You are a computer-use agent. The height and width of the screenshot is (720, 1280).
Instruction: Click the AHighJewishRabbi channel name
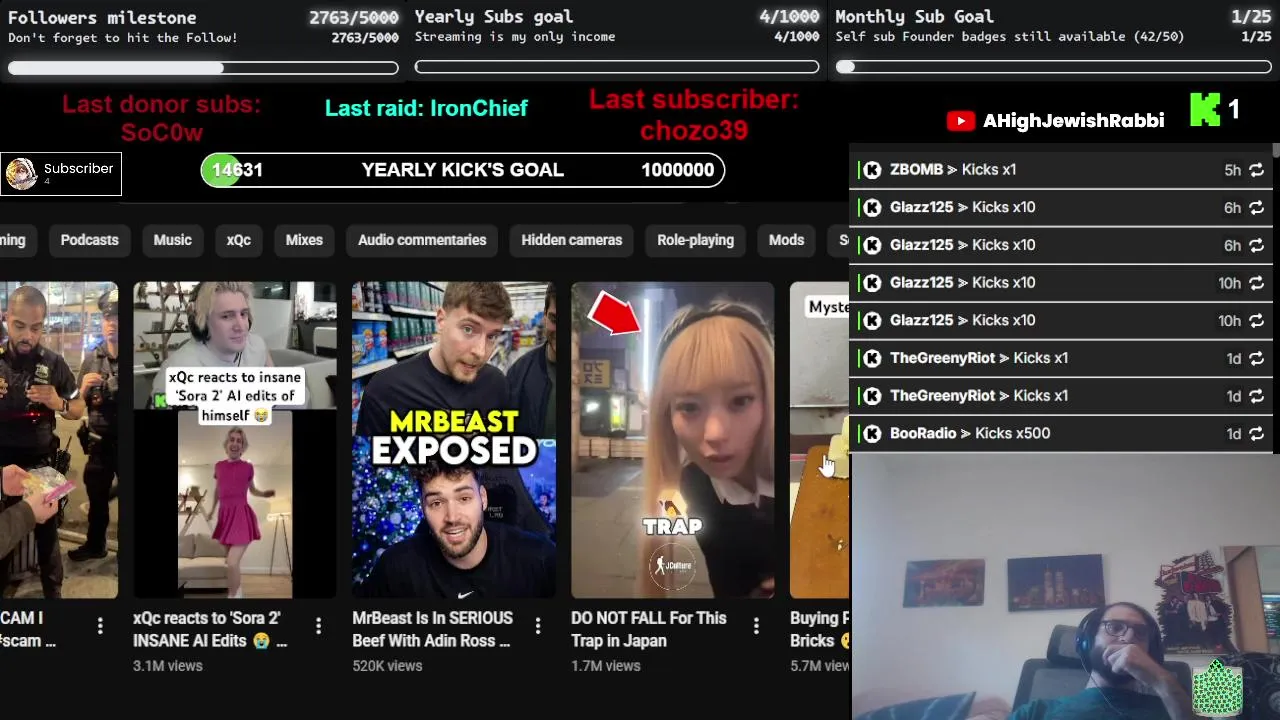point(1073,121)
